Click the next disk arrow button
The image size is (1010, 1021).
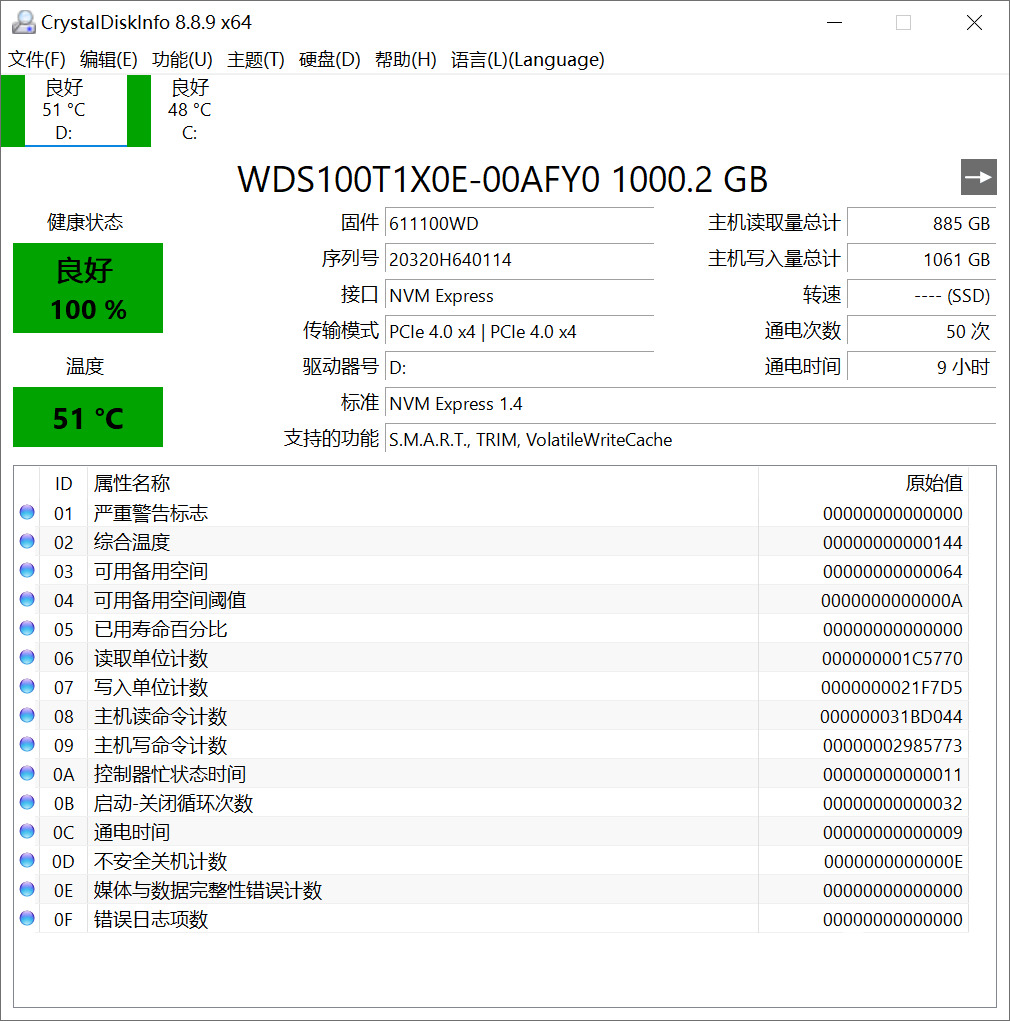pos(979,177)
